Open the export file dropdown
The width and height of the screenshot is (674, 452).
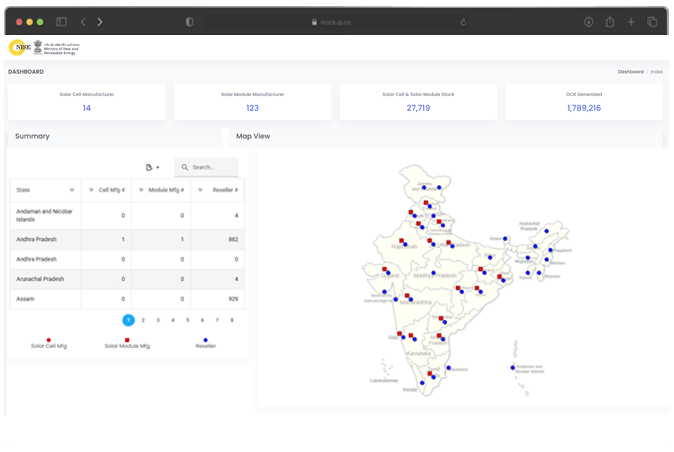point(152,167)
